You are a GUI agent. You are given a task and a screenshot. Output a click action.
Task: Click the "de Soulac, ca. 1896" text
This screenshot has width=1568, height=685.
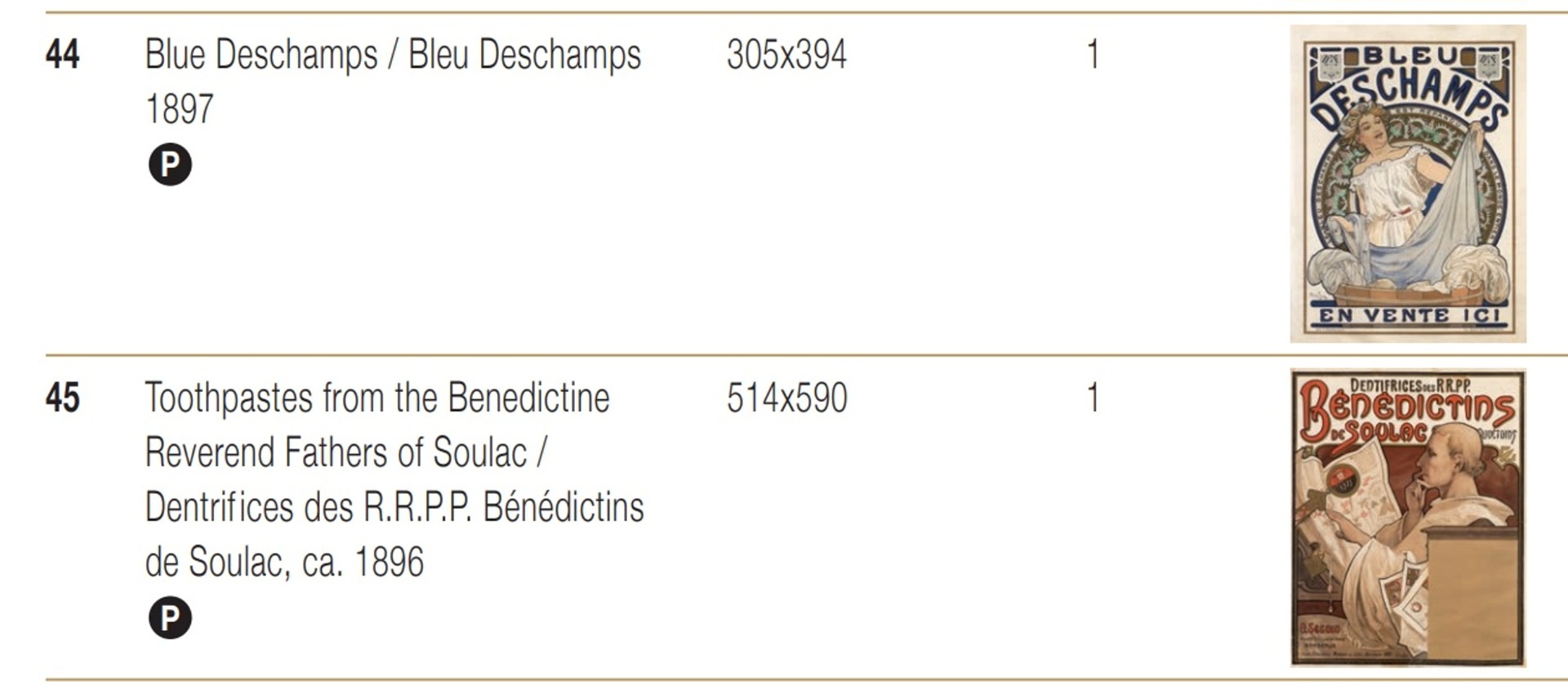point(284,563)
